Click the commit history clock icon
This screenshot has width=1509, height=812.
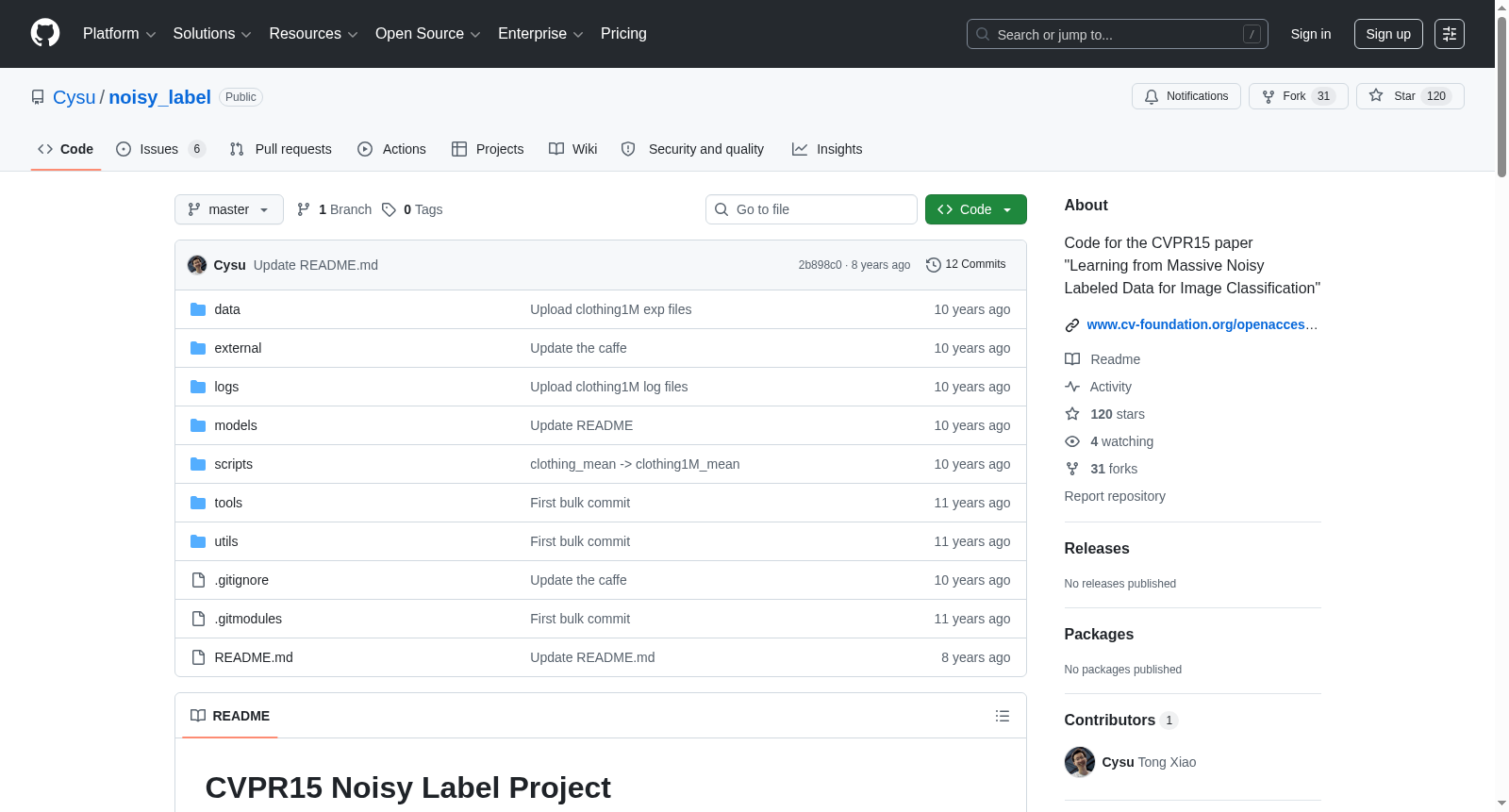pyautogui.click(x=934, y=265)
